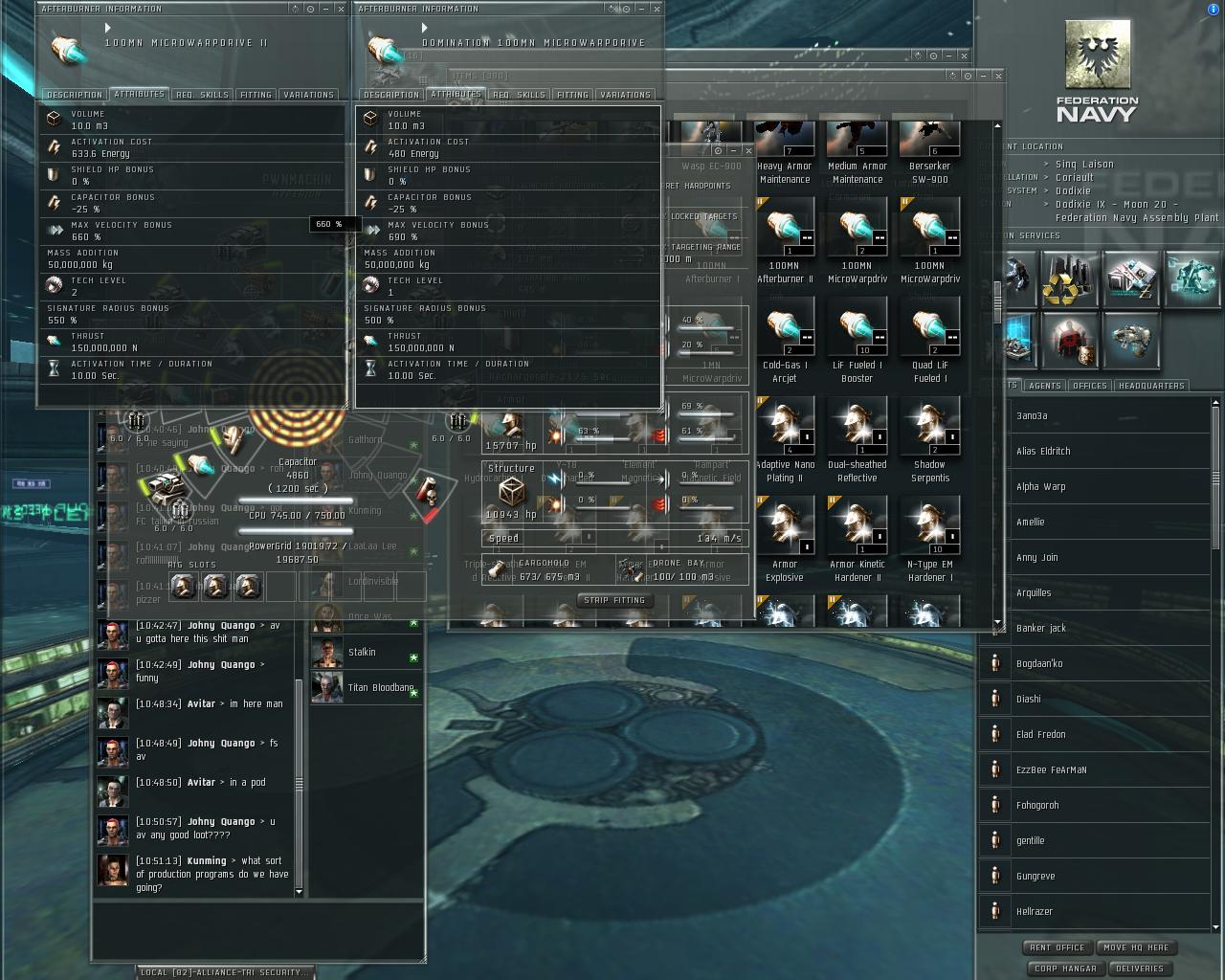Open the Reprocessing Plant recycle service icon

[1070, 278]
